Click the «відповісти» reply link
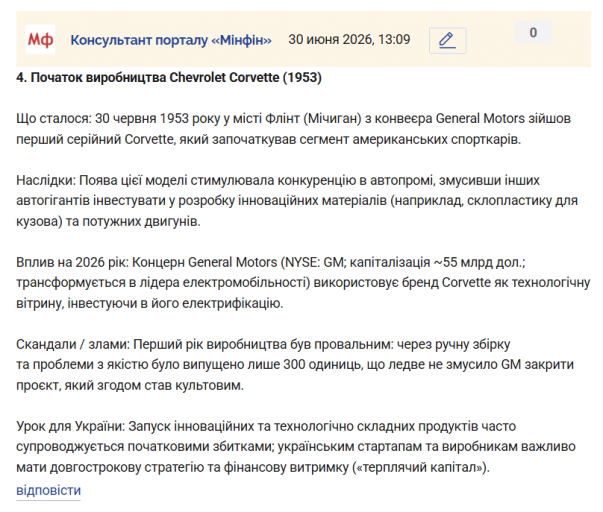Viewport: 603px width, 512px height. pyautogui.click(x=48, y=490)
